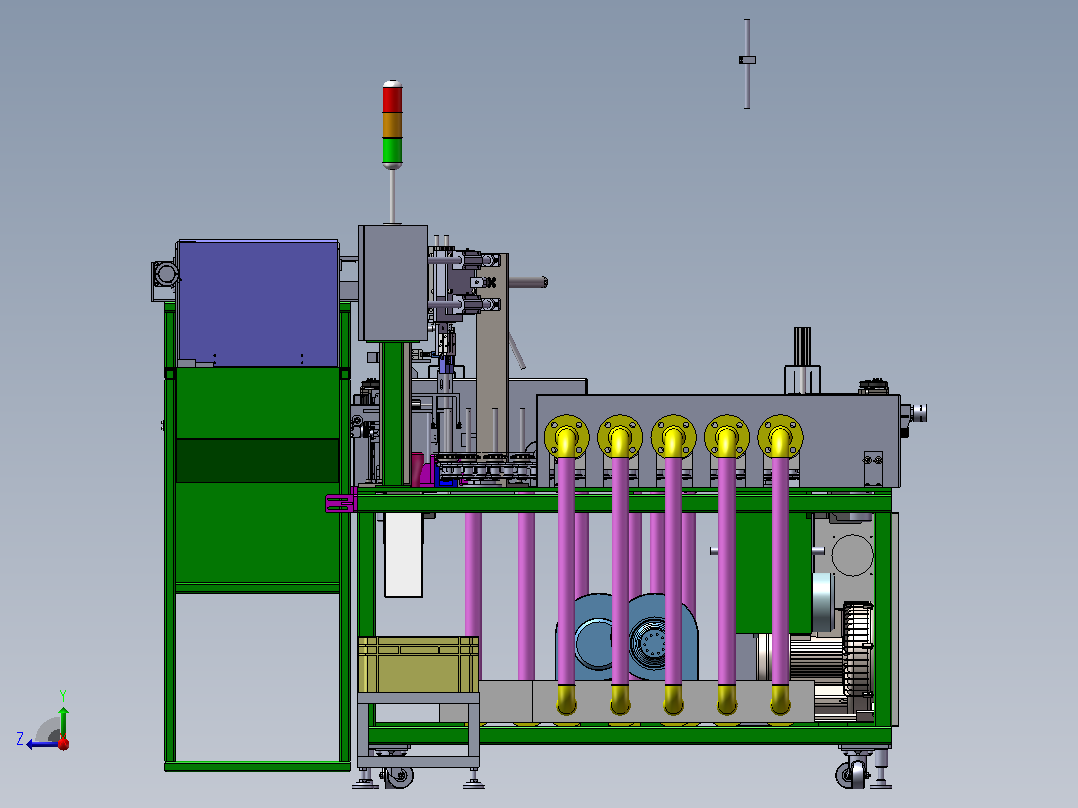
Task: Select the blue-purple hopper box
Action: coord(258,303)
